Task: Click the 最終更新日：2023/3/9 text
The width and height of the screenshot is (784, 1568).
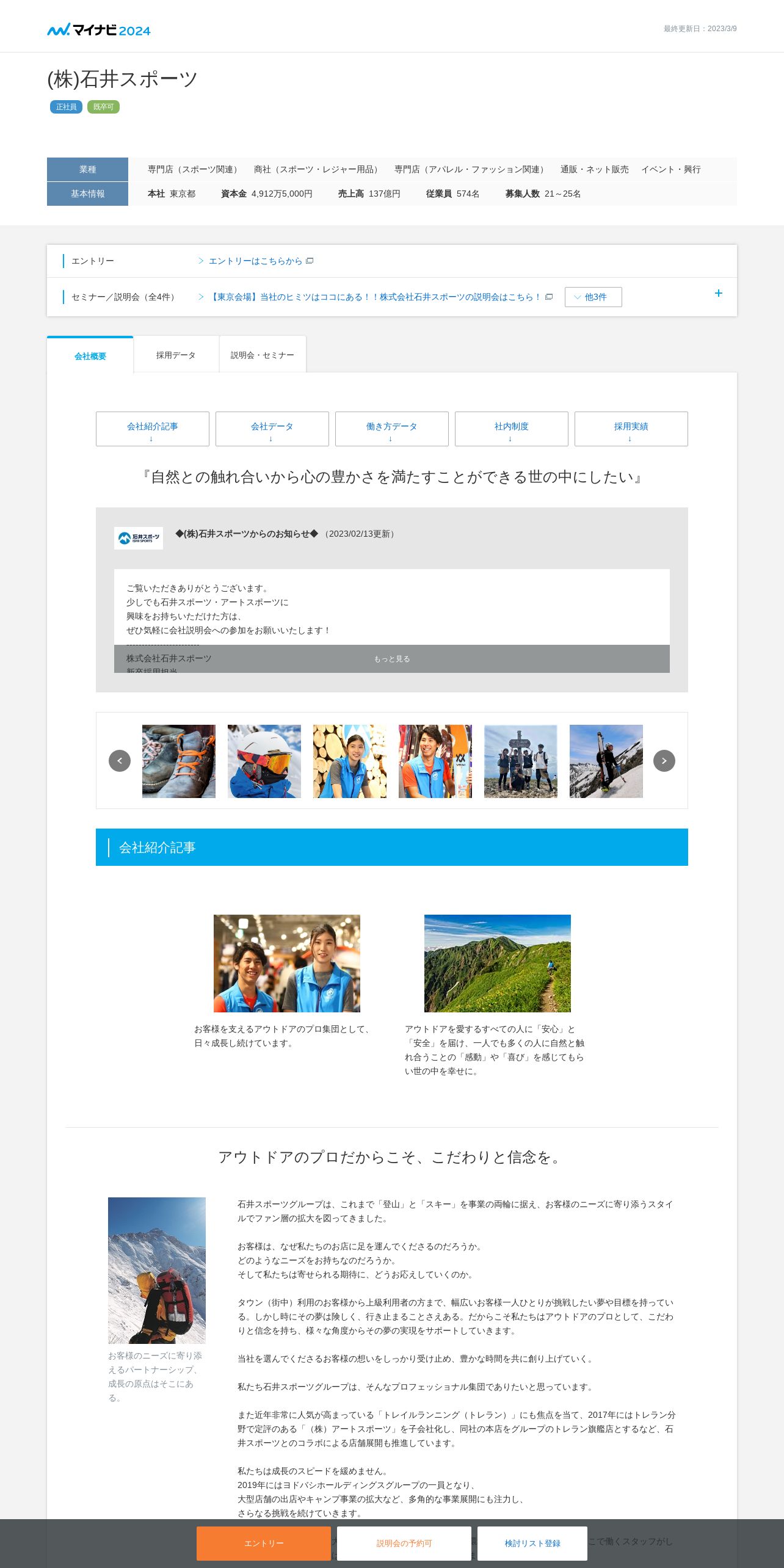Action: tap(700, 29)
